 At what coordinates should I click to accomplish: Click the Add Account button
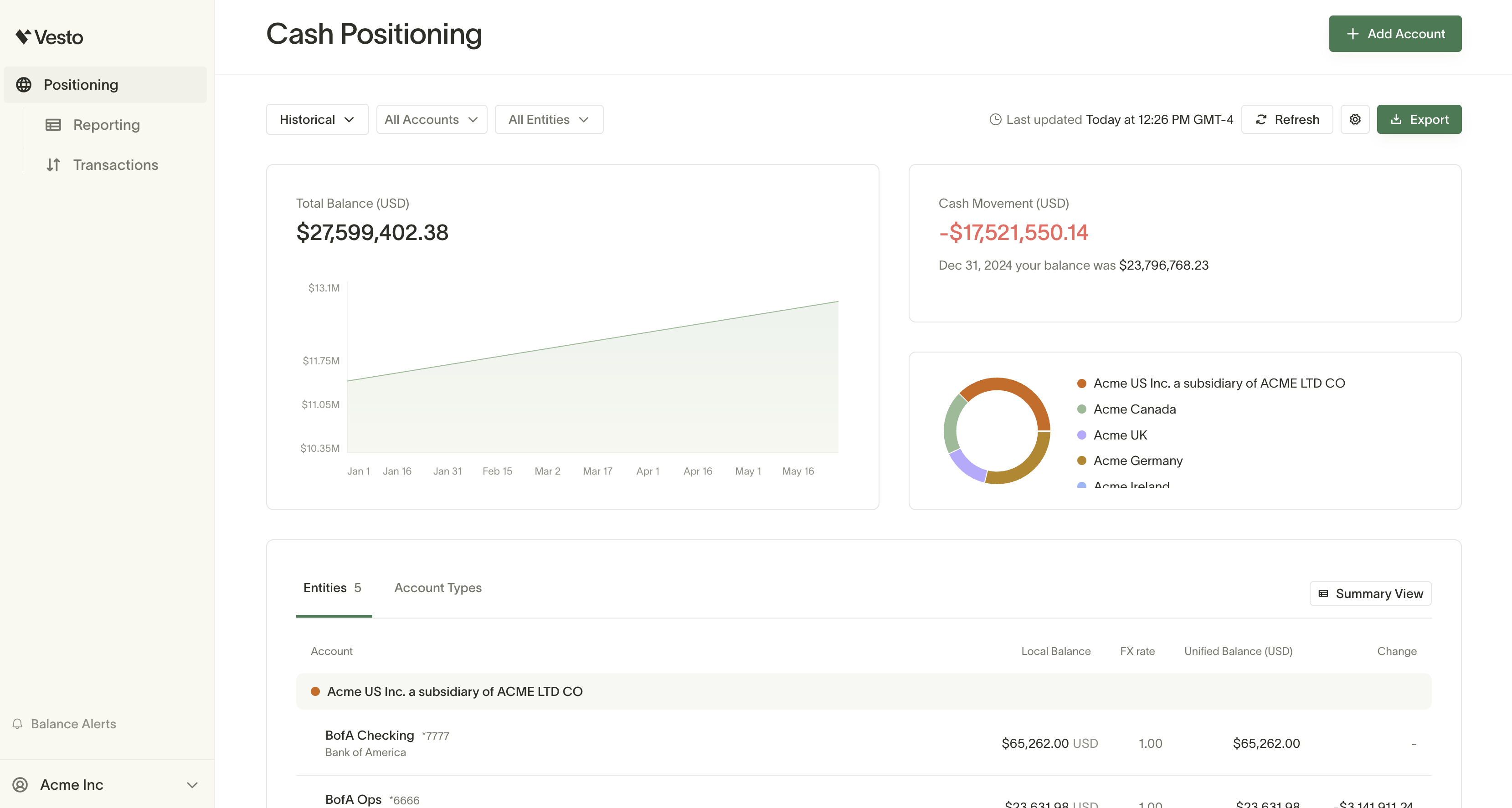tap(1395, 33)
